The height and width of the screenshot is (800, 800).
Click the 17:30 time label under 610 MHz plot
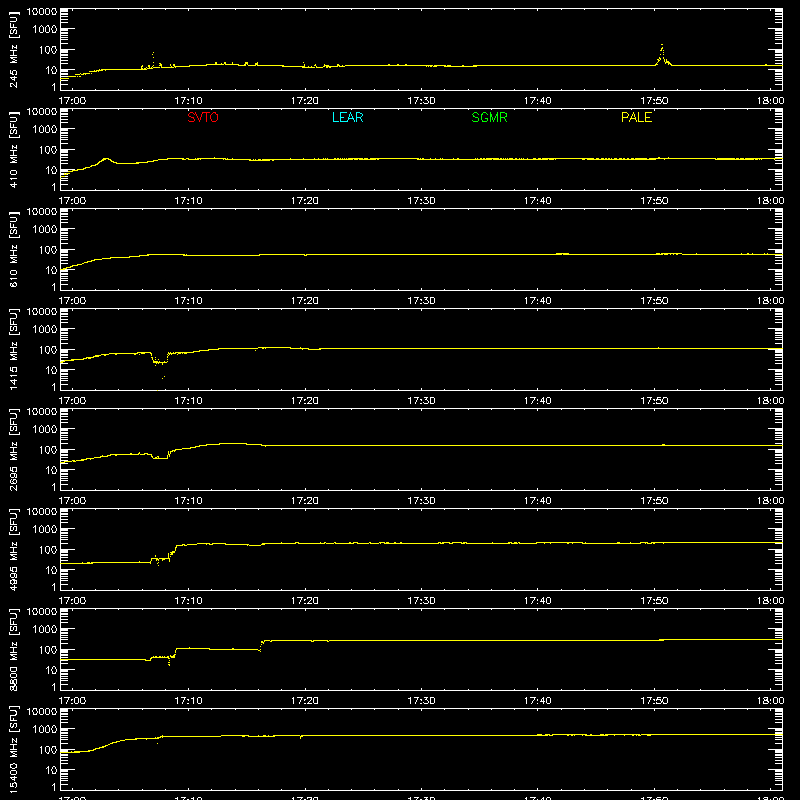(421, 301)
